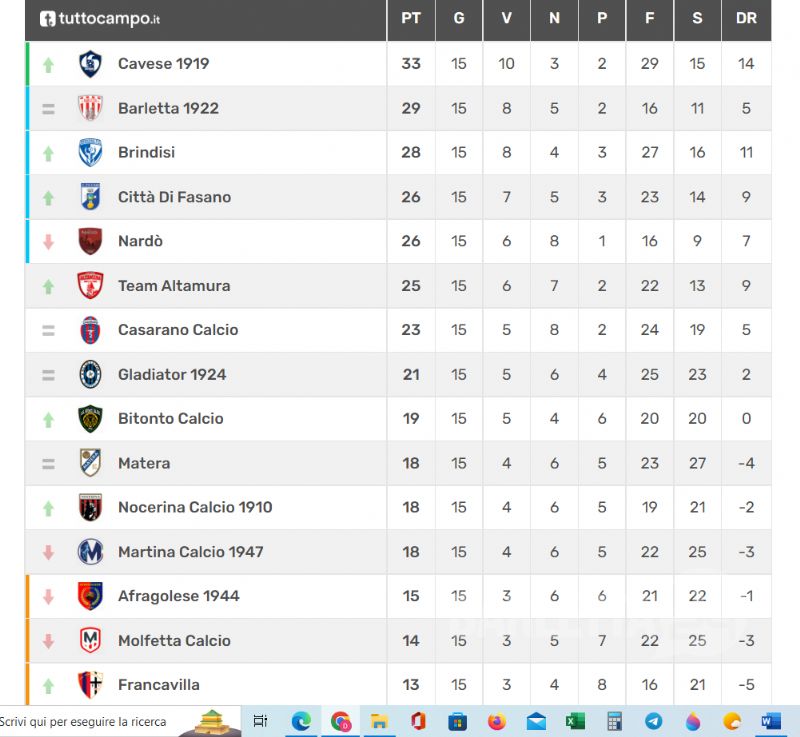
Task: Sort table by PT column header
Action: pyautogui.click(x=411, y=18)
